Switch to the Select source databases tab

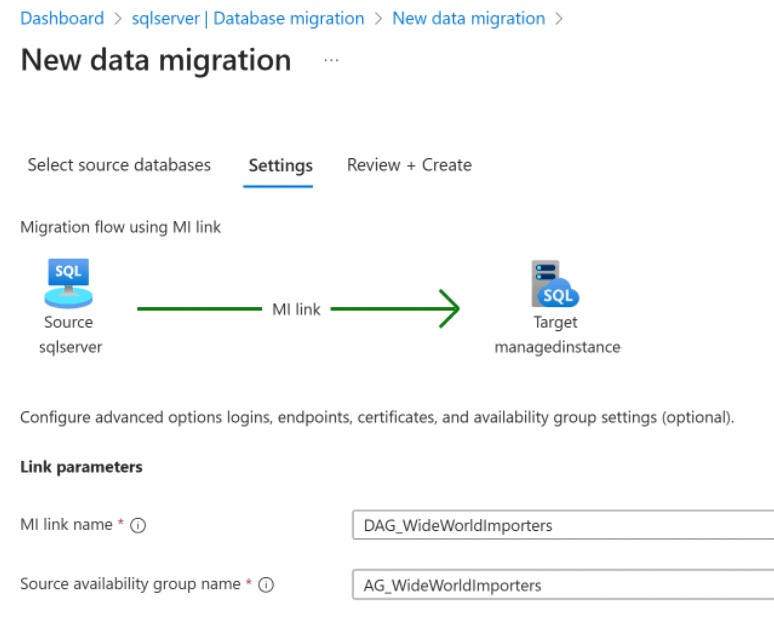[119, 165]
